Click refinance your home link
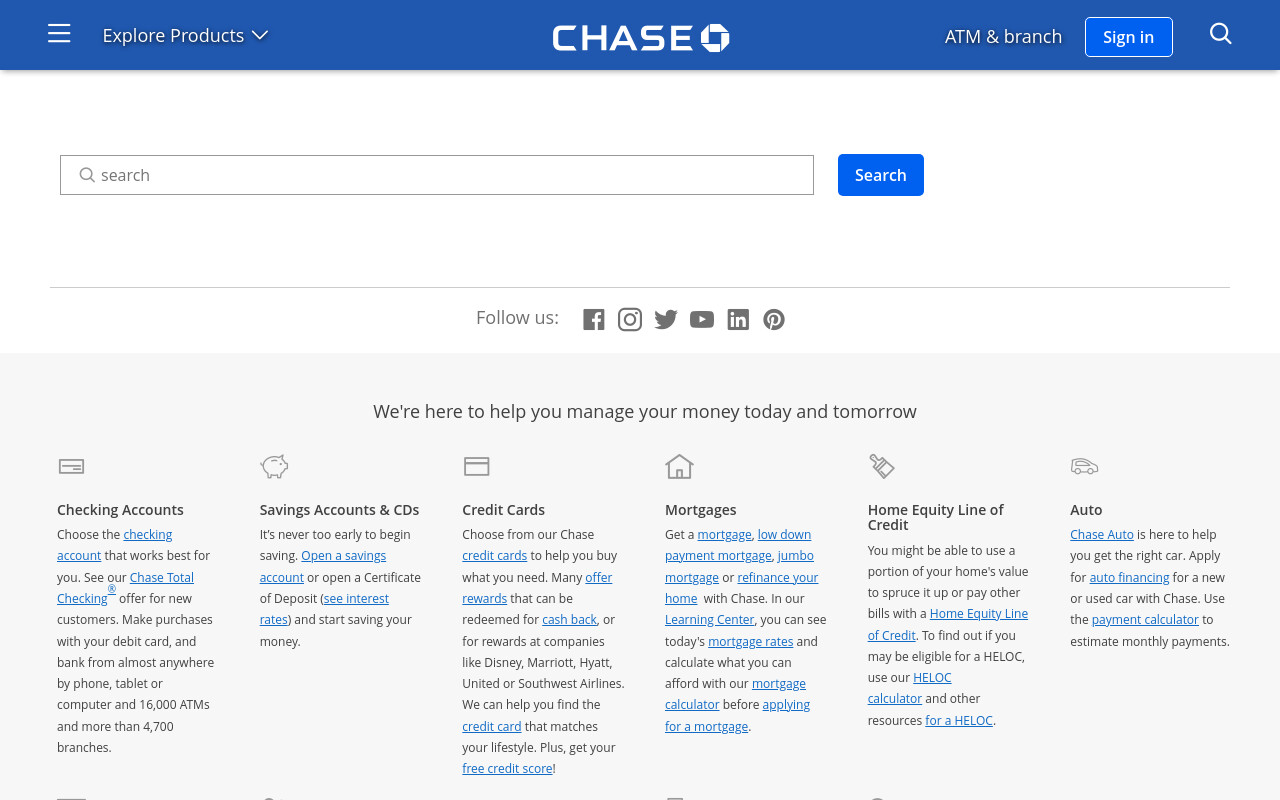 pos(741,588)
